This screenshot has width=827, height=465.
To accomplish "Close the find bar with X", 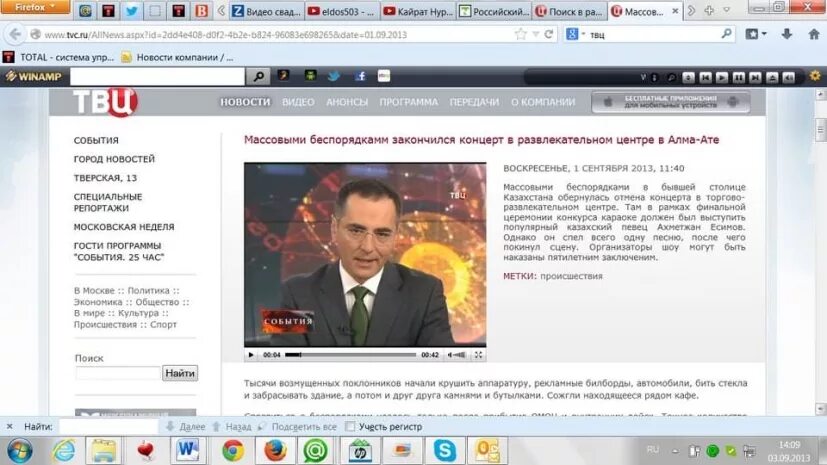I will pos(9,427).
